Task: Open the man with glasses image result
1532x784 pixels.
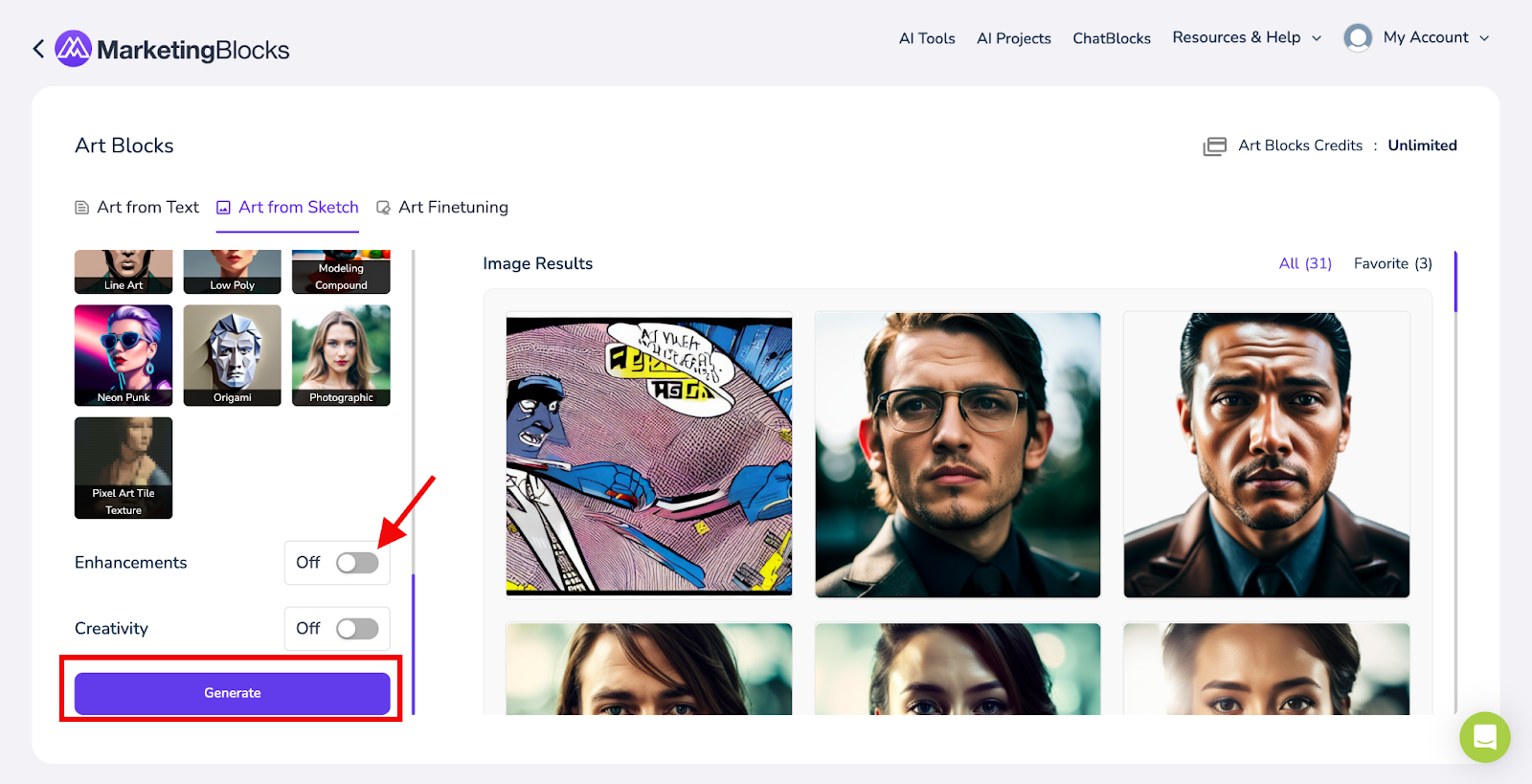Action: point(957,455)
